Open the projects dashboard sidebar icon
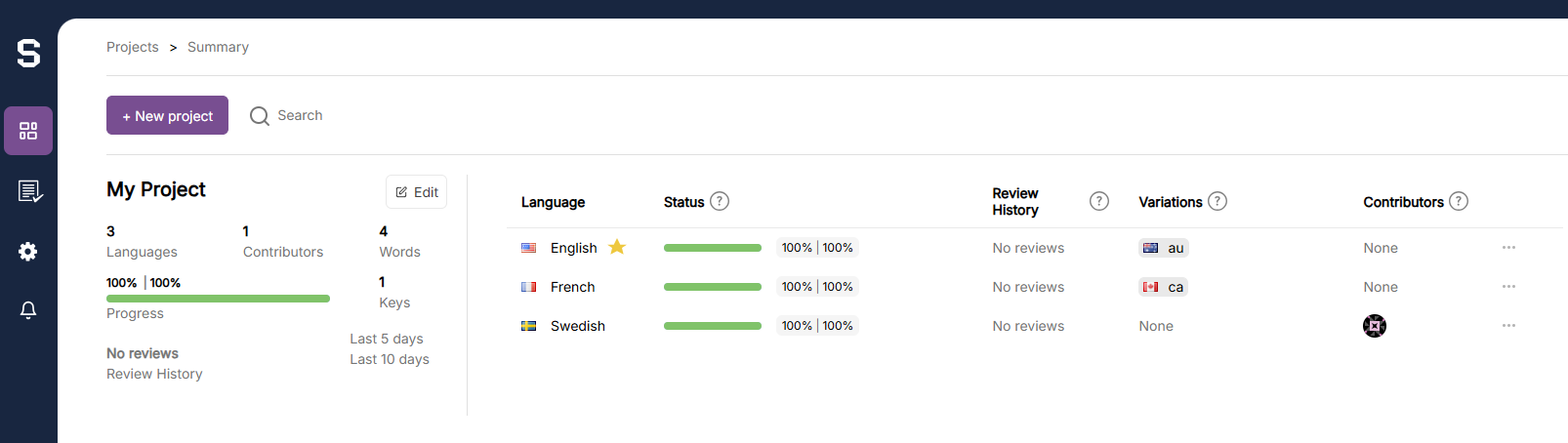The image size is (1568, 443). click(28, 131)
